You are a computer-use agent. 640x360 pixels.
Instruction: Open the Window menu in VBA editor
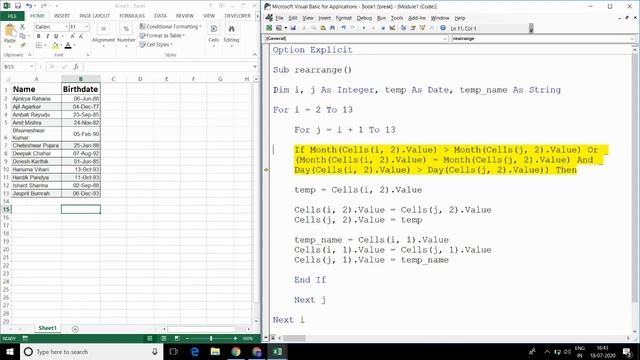coord(440,18)
